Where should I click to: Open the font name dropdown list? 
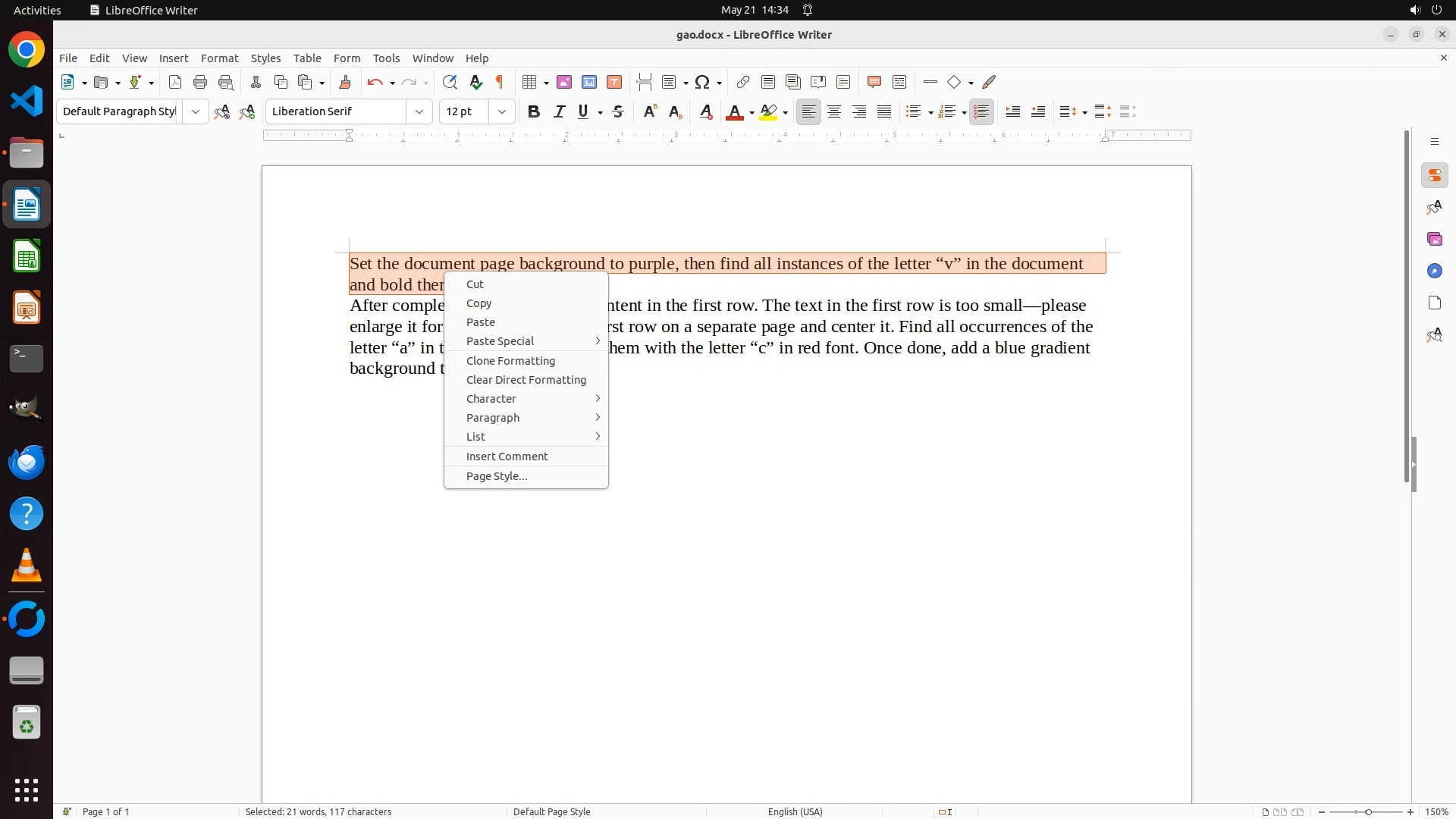[419, 111]
